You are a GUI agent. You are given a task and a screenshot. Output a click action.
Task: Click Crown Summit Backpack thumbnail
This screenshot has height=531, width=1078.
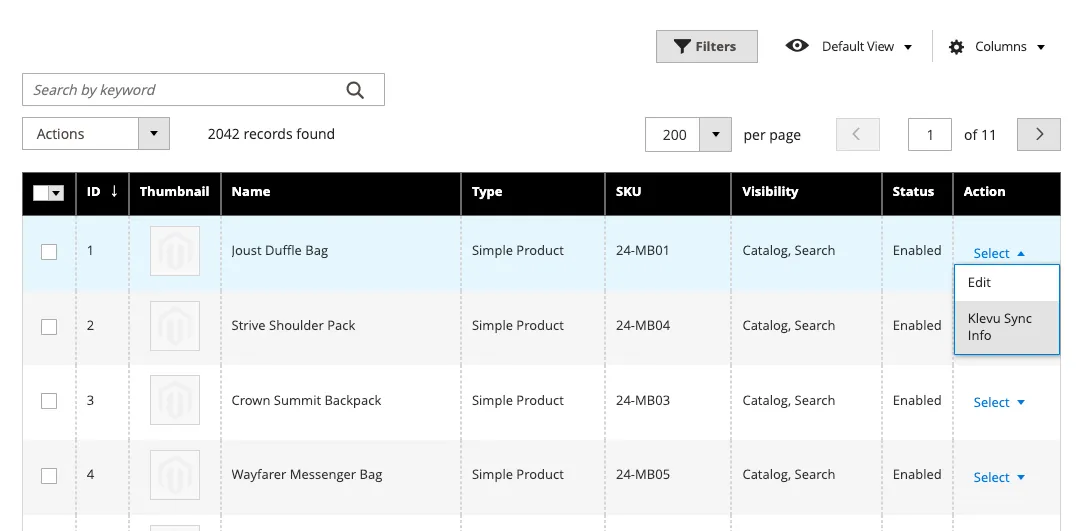[175, 400]
